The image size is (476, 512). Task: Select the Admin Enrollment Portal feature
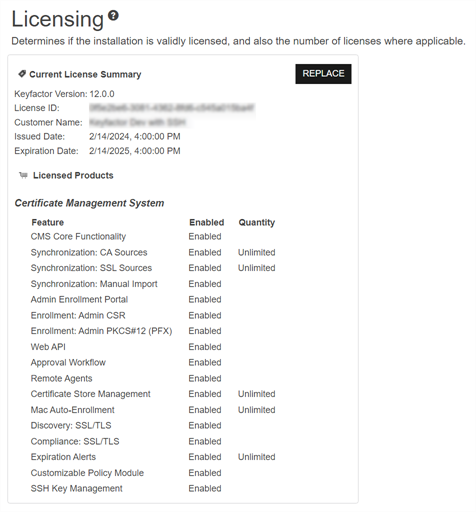[79, 299]
